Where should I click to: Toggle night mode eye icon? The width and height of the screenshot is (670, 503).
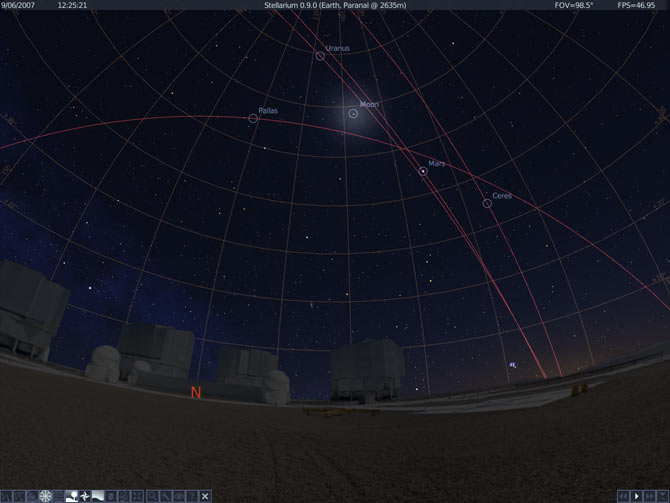tap(178, 496)
